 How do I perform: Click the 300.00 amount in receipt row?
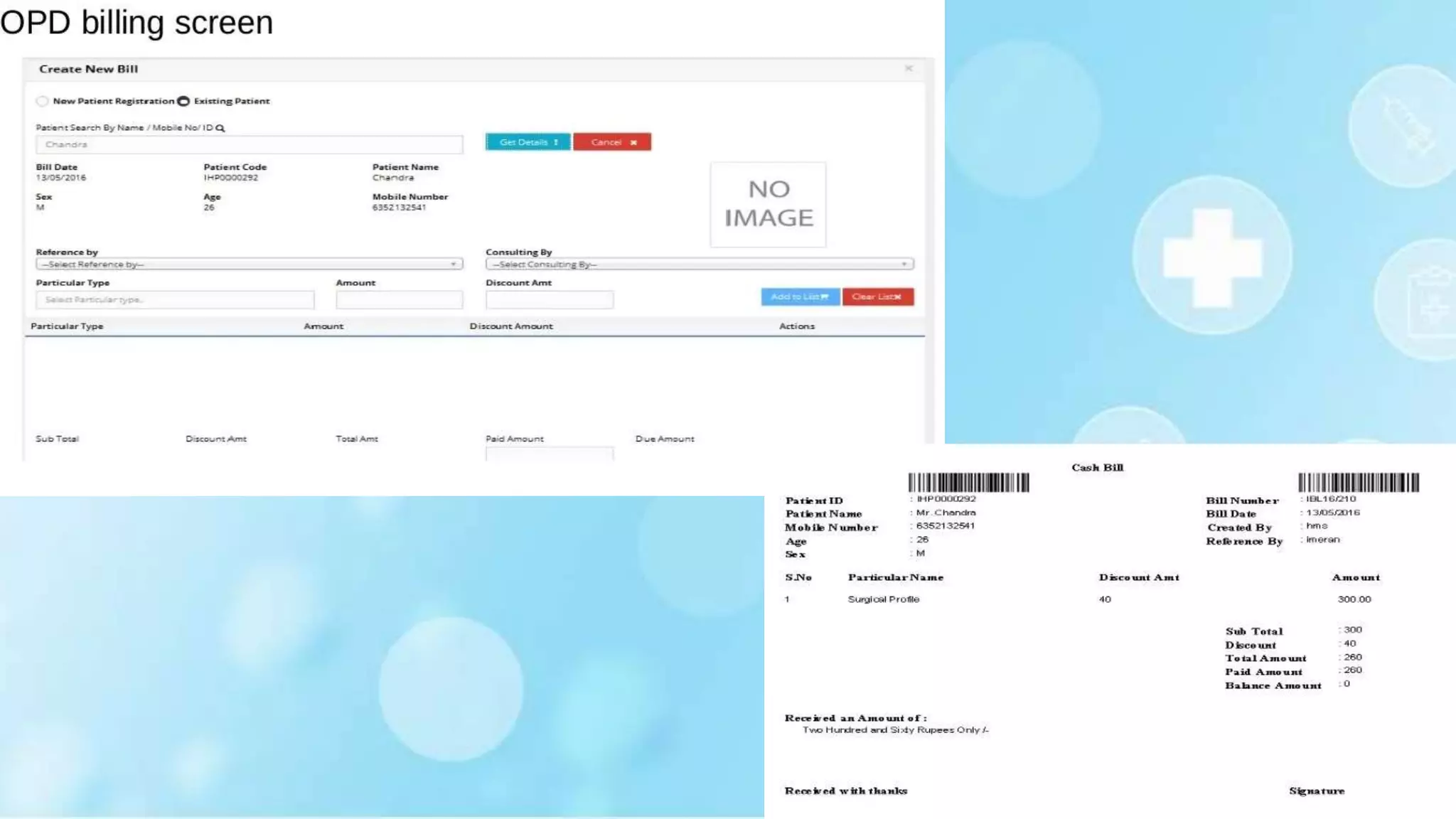click(1354, 599)
